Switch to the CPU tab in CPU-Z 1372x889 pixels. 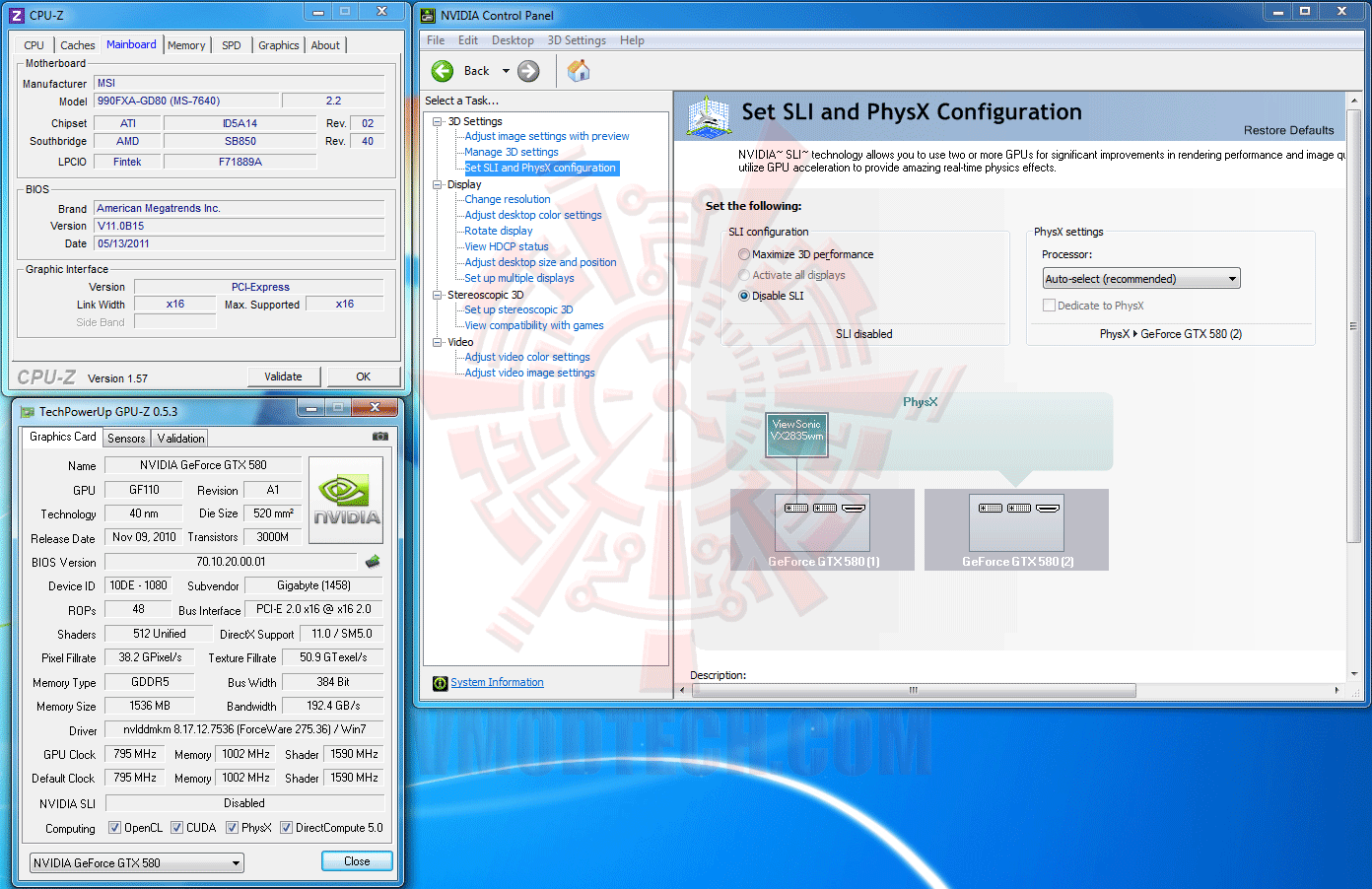coord(34,45)
